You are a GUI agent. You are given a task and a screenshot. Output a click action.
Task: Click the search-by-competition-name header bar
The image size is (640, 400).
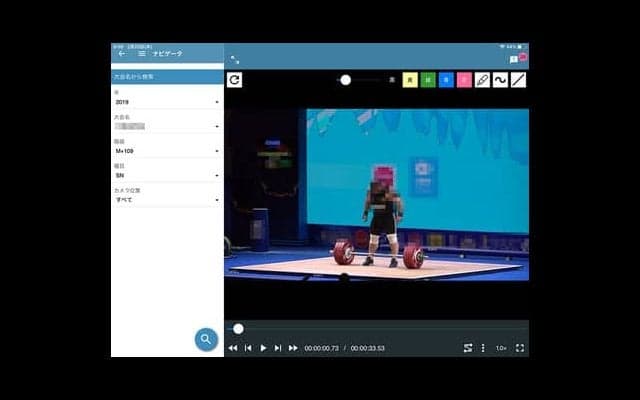tap(167, 77)
